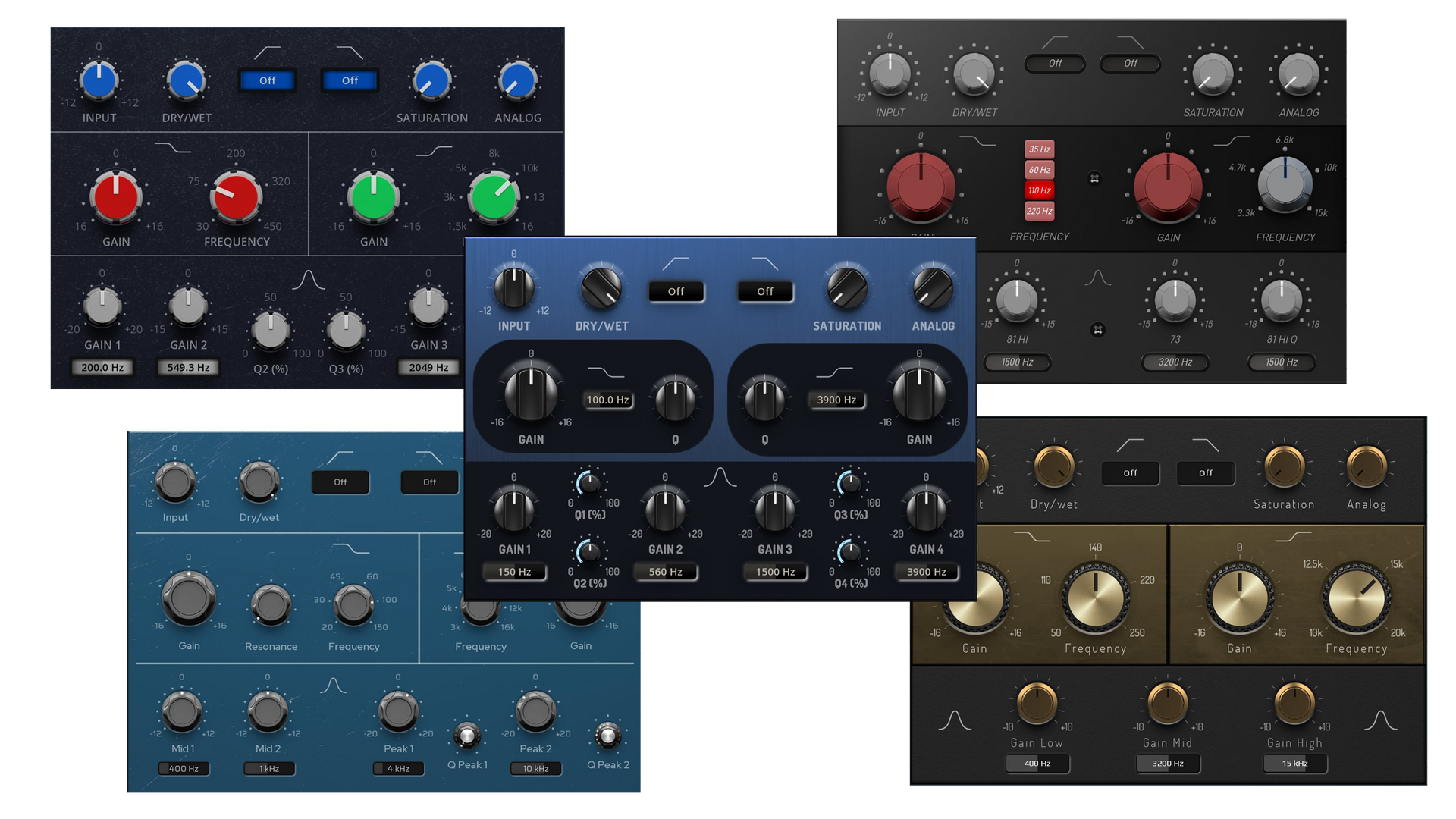The height and width of the screenshot is (819, 1456).
Task: Click the small round icon below the gray-skin bell curve
Action: pyautogui.click(x=1097, y=330)
